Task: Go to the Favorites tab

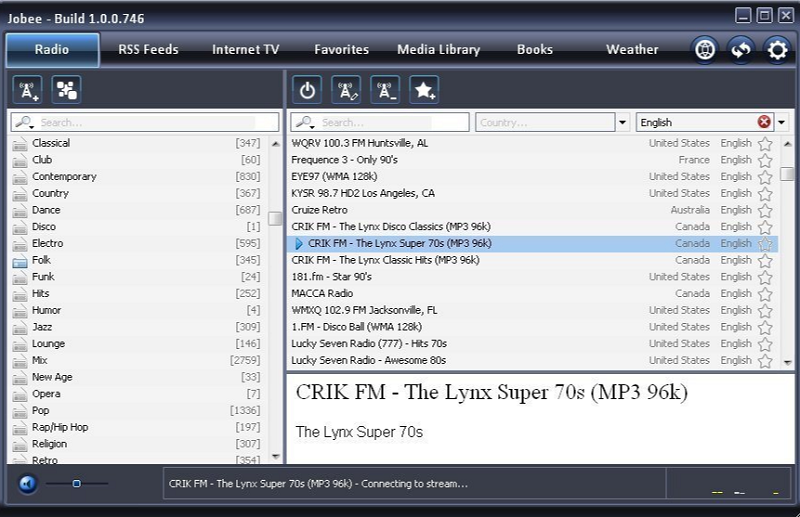Action: (x=341, y=50)
